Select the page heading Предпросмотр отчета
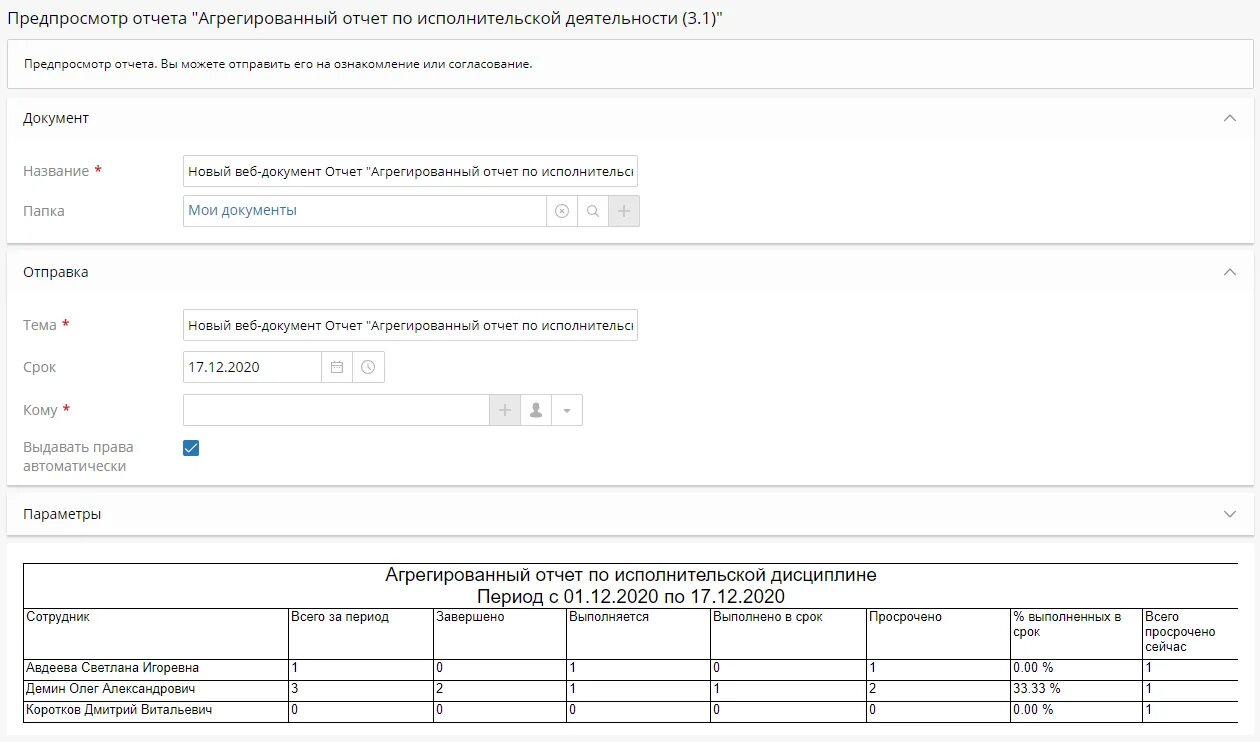This screenshot has height=742, width=1260. 365,19
